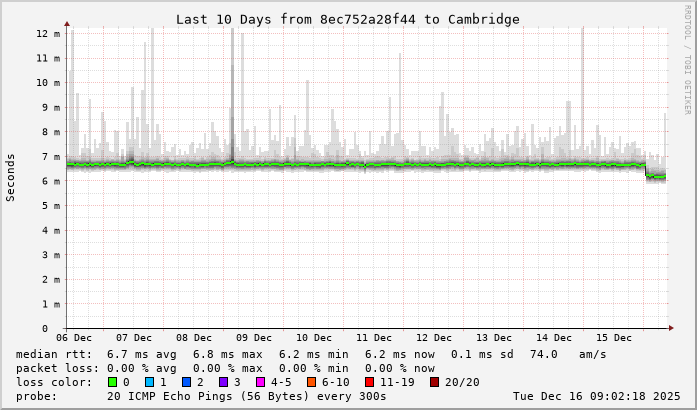
Task: Click the orange 6-10 loss swatch
Action: click(311, 382)
